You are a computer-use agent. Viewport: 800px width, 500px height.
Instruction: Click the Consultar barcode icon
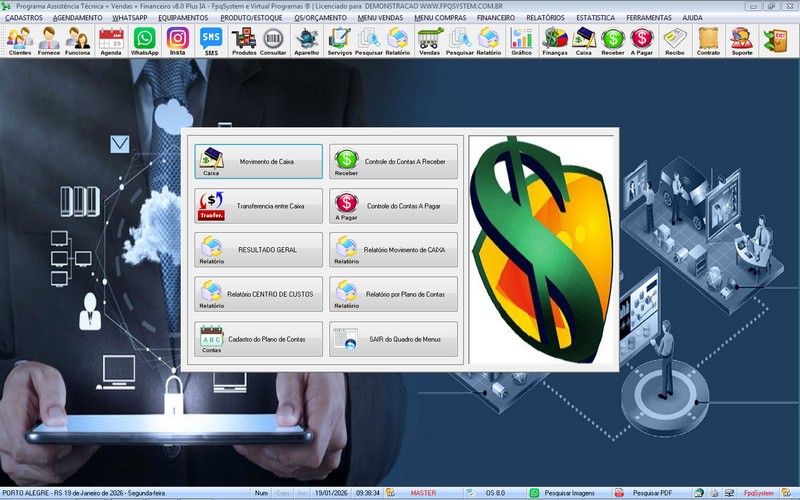point(273,41)
